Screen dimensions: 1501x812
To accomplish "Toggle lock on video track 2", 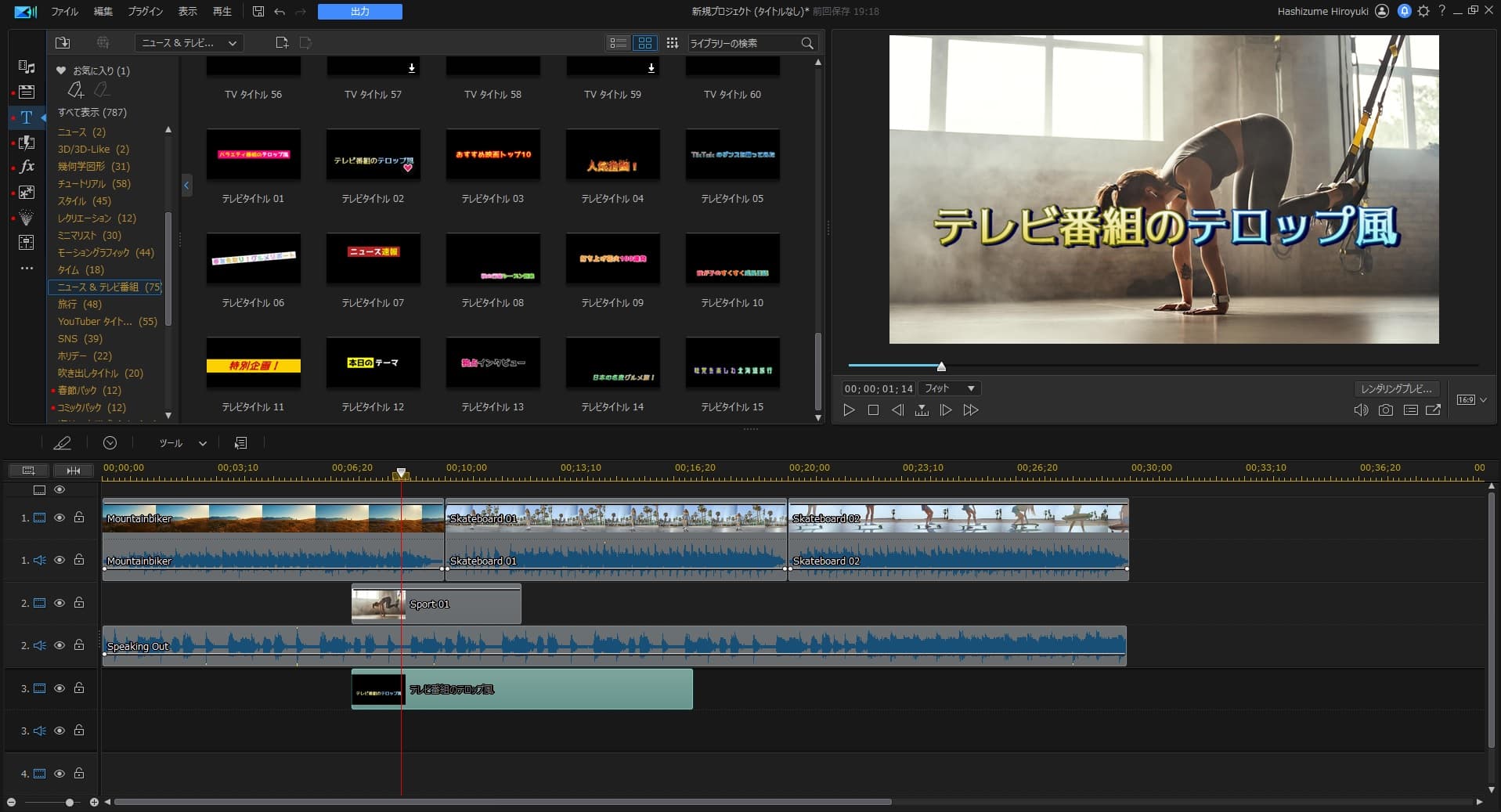I will coord(79,603).
